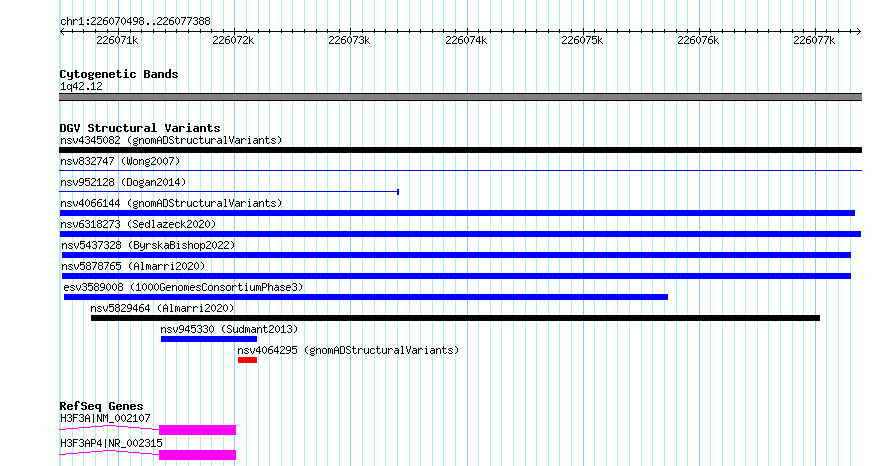Select the blue nsv6318273 variant bar
Screen dimensions: 890x466
tap(460, 234)
